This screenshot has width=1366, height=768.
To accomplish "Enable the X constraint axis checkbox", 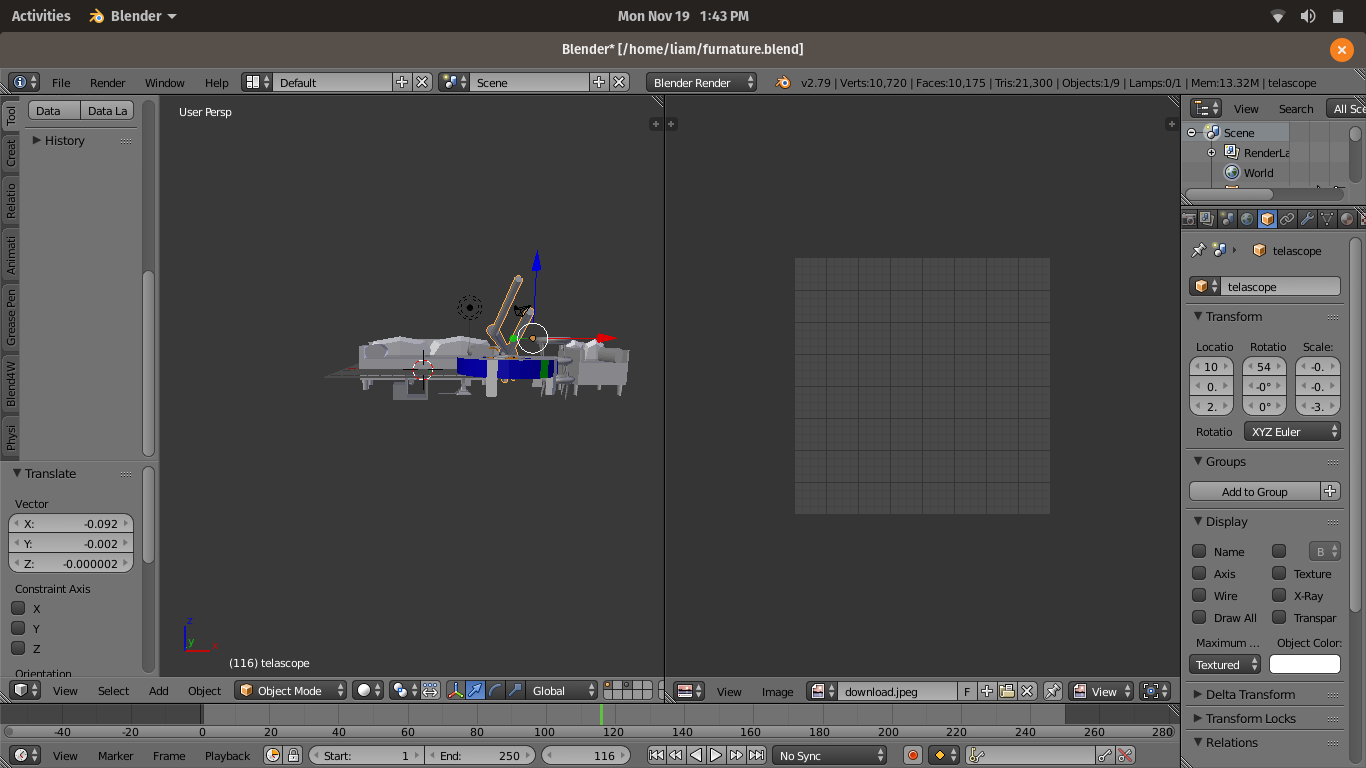I will [x=18, y=608].
